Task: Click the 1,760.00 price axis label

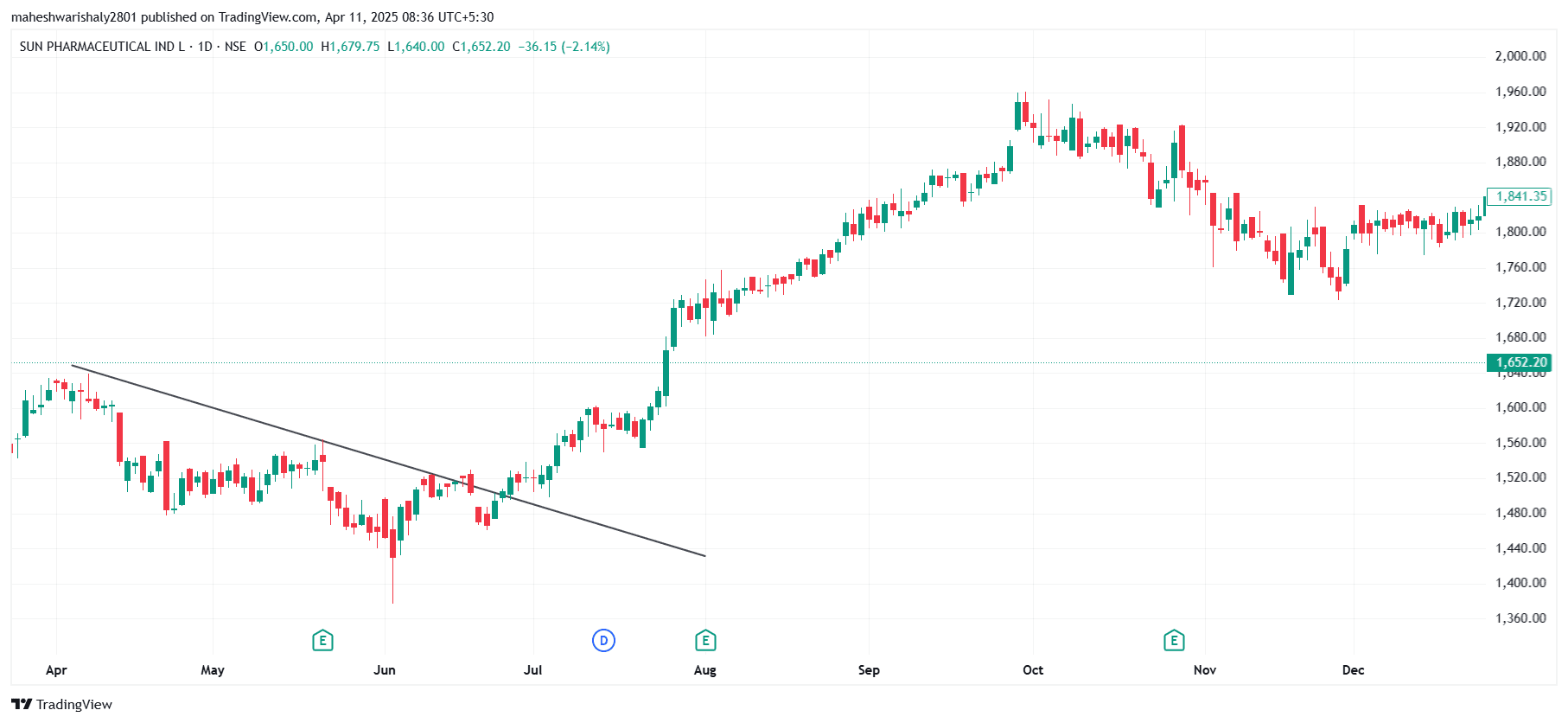Action: coord(1520,267)
